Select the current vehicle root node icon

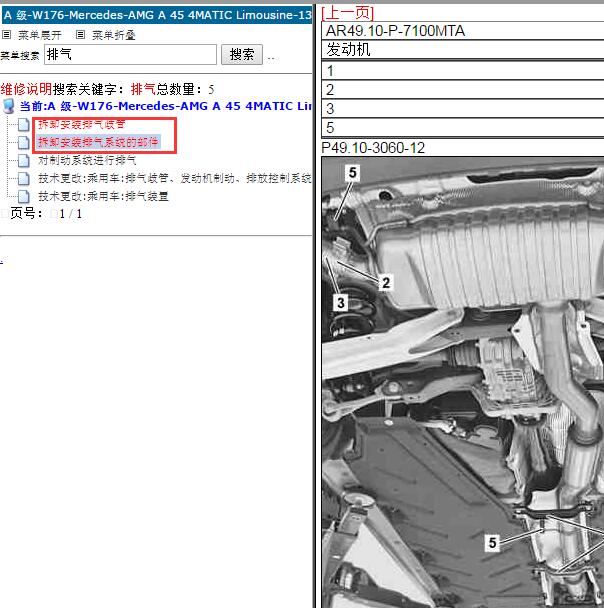point(9,106)
